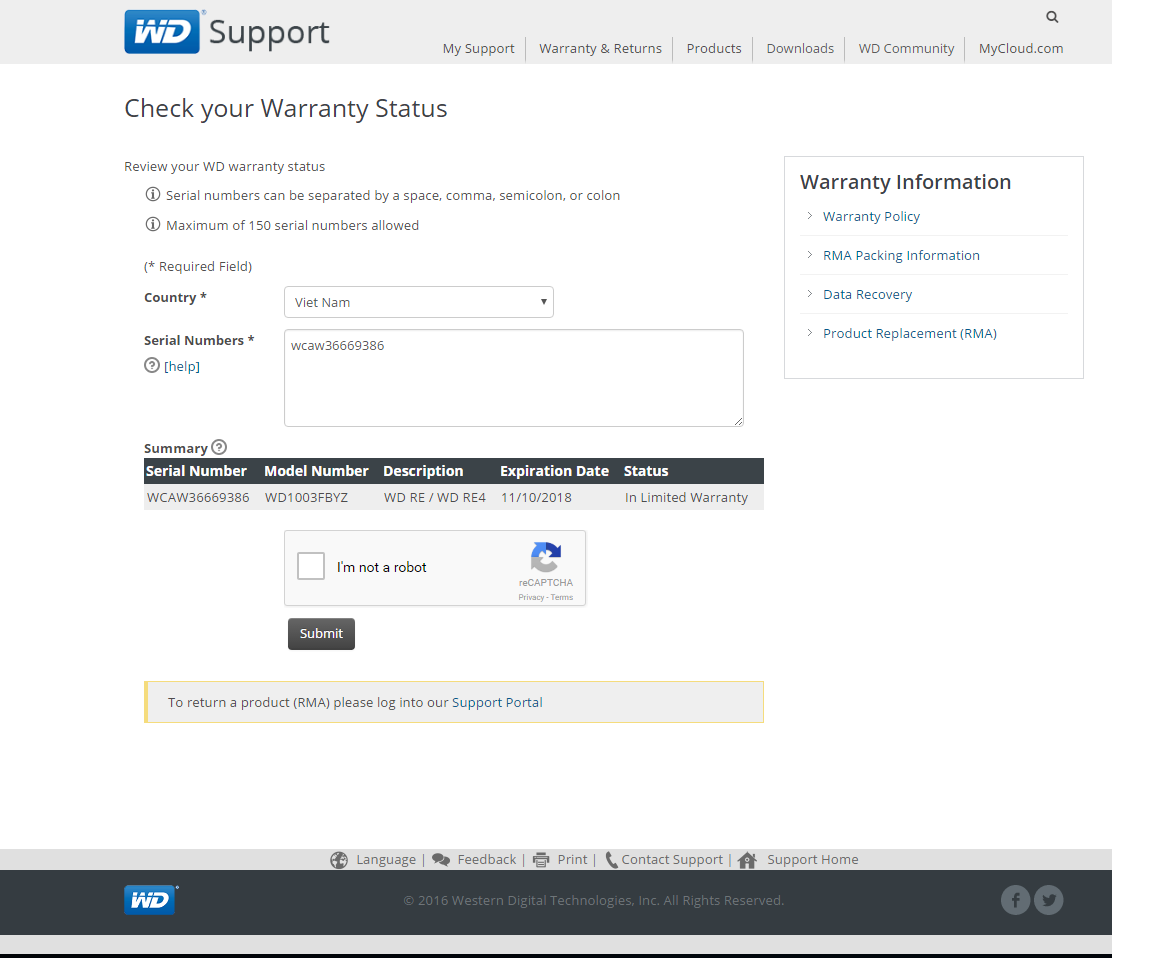Click the house icon for Support Home
Viewport: 1152px width, 958px height.
747,860
